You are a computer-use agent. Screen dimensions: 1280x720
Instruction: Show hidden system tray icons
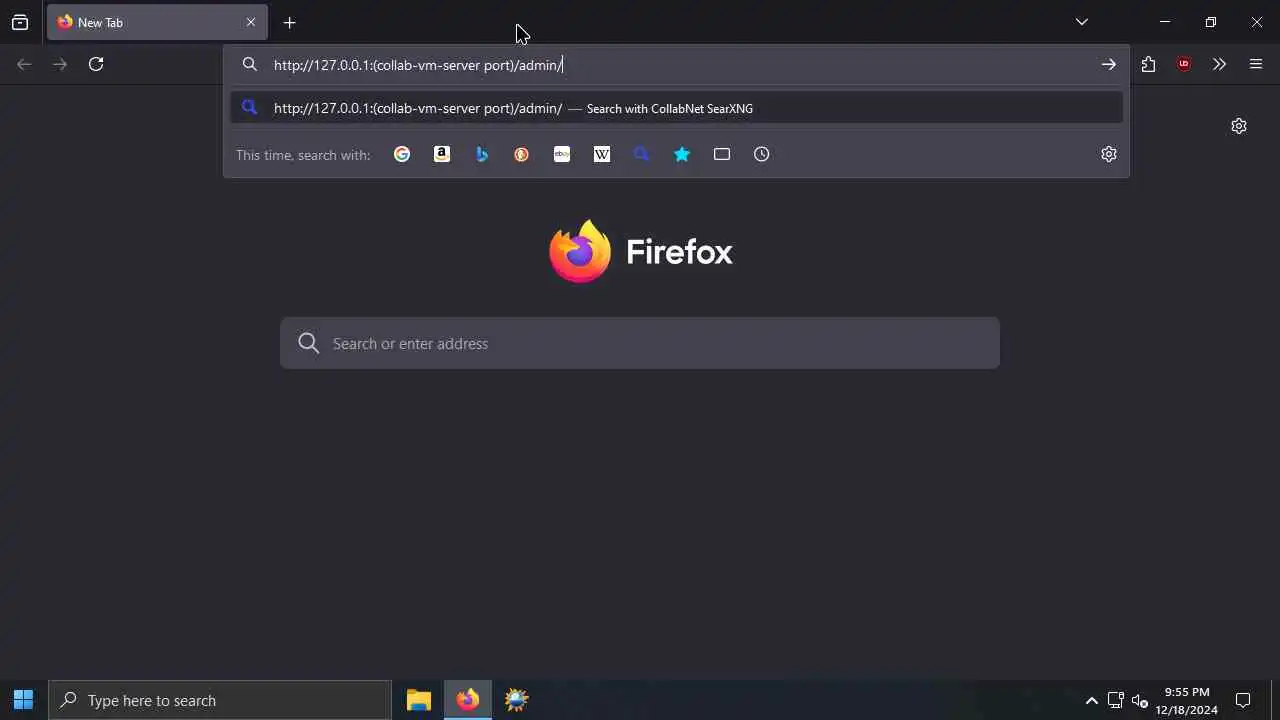1092,700
